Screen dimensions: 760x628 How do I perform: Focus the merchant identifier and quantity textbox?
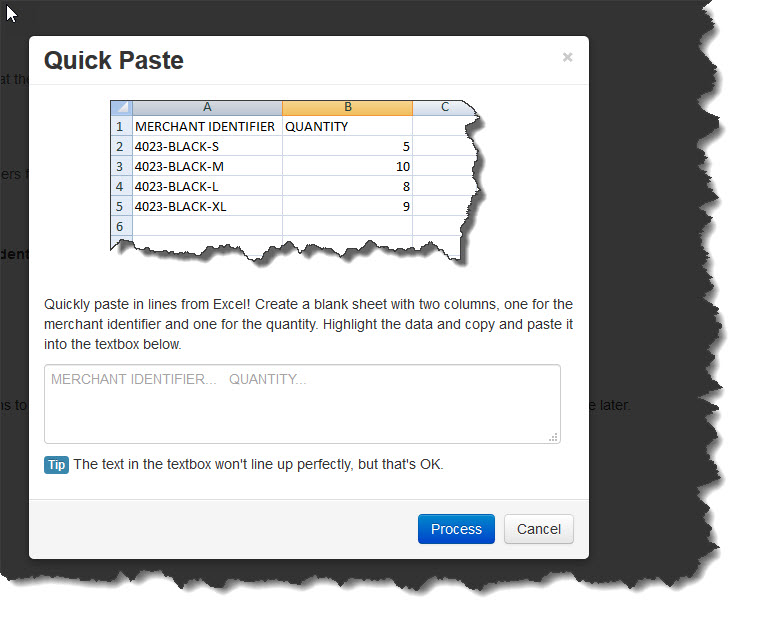(302, 404)
